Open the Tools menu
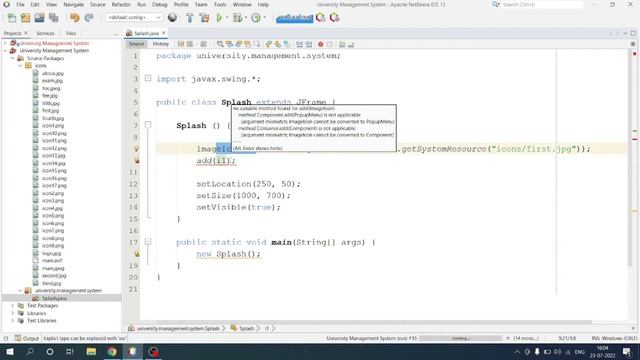Viewport: 640px width, 360px height. click(x=220, y=4)
